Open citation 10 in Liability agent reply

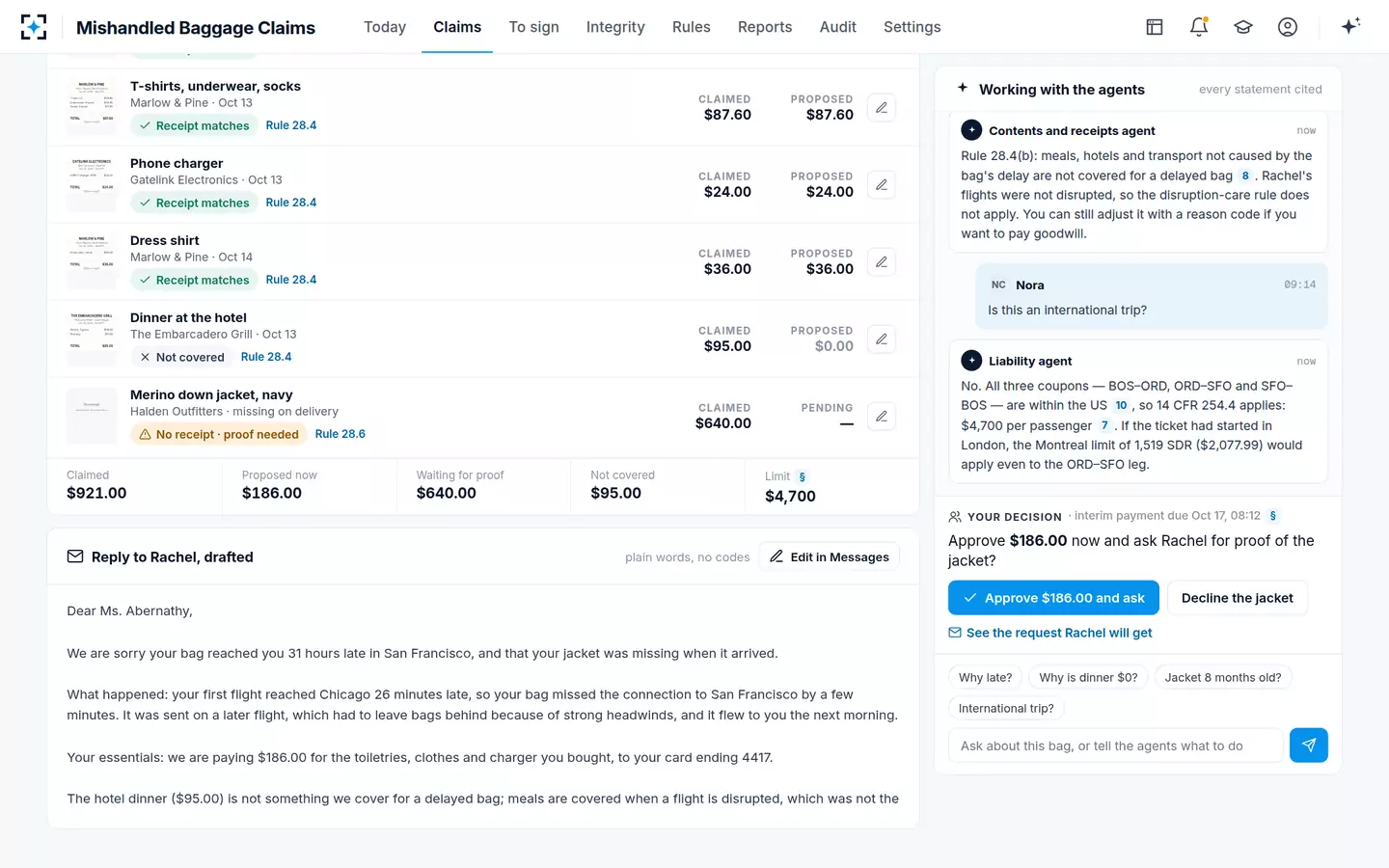coord(1121,406)
